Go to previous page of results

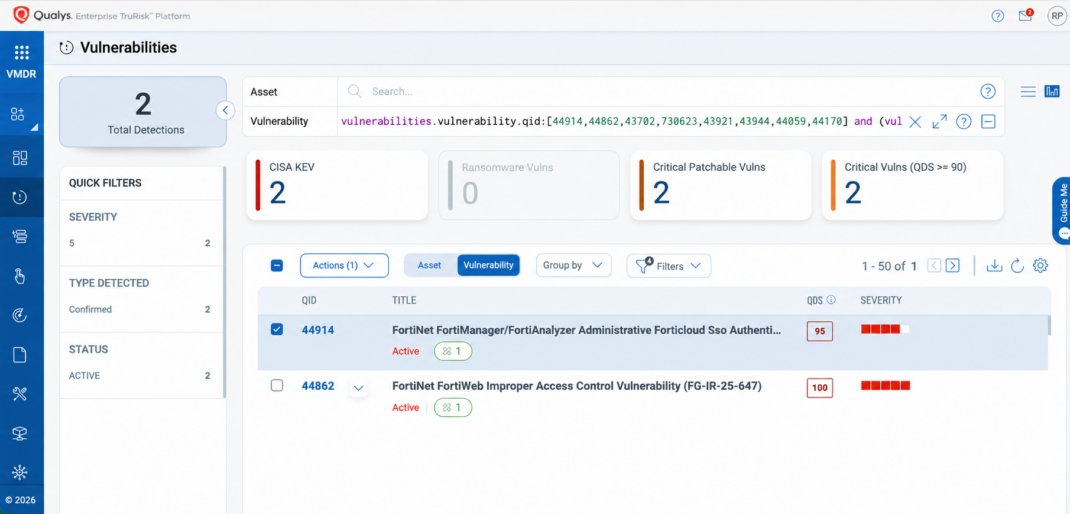tap(934, 266)
